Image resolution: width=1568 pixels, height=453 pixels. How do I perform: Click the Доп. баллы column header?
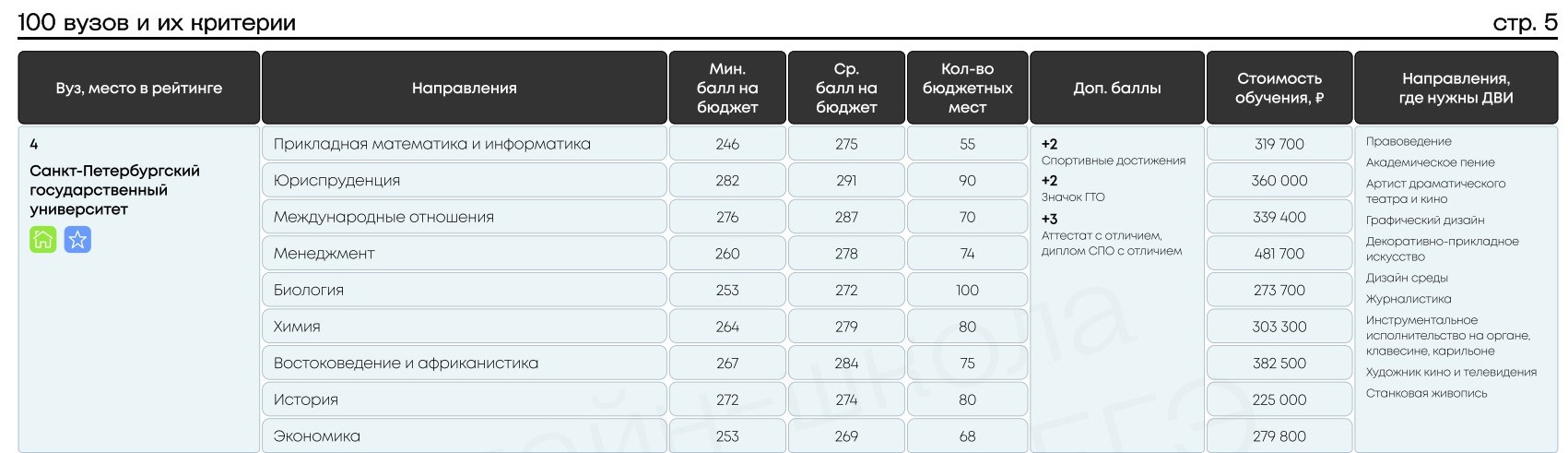[x=1117, y=88]
